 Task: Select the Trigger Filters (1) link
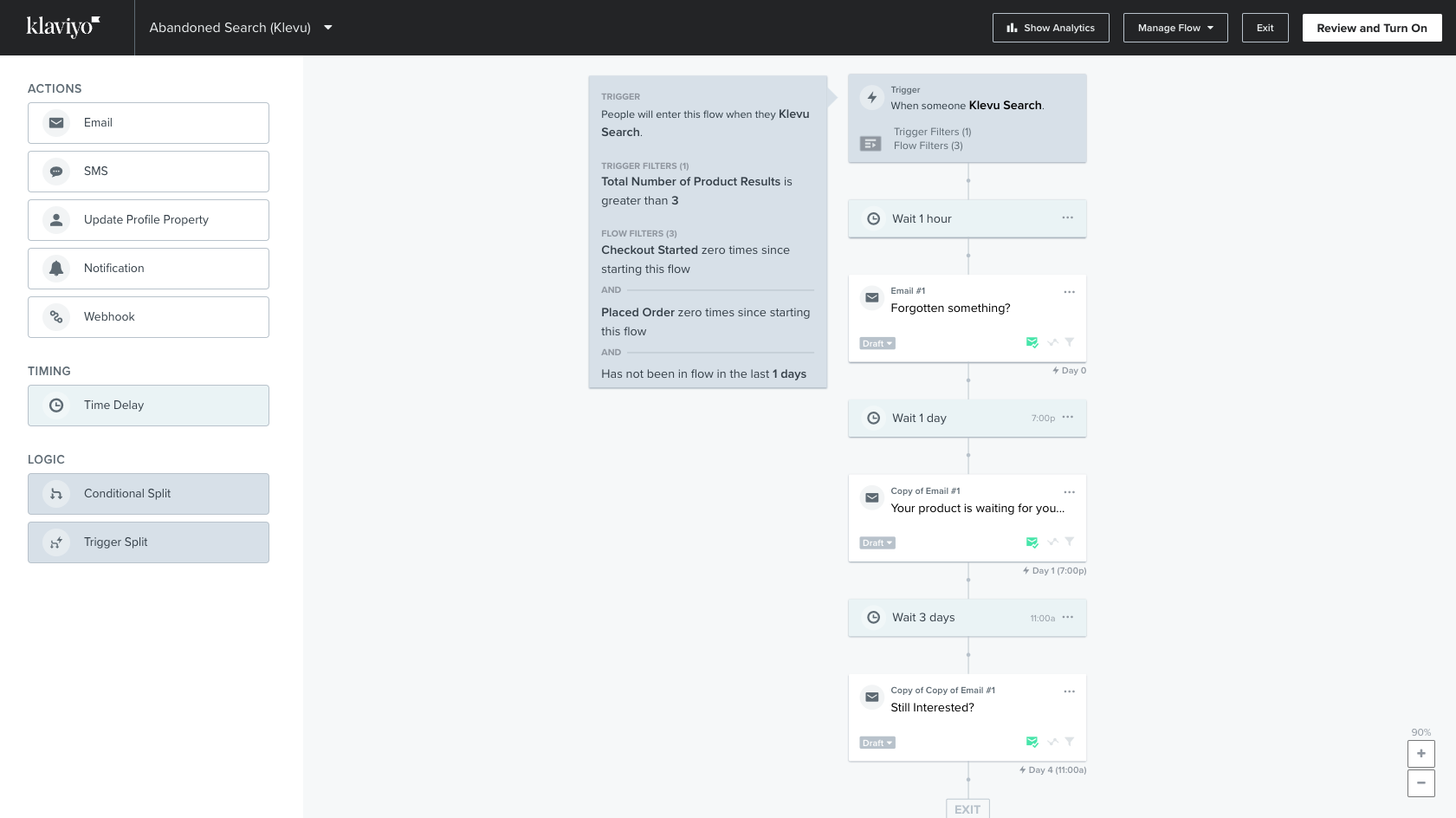tap(933, 133)
